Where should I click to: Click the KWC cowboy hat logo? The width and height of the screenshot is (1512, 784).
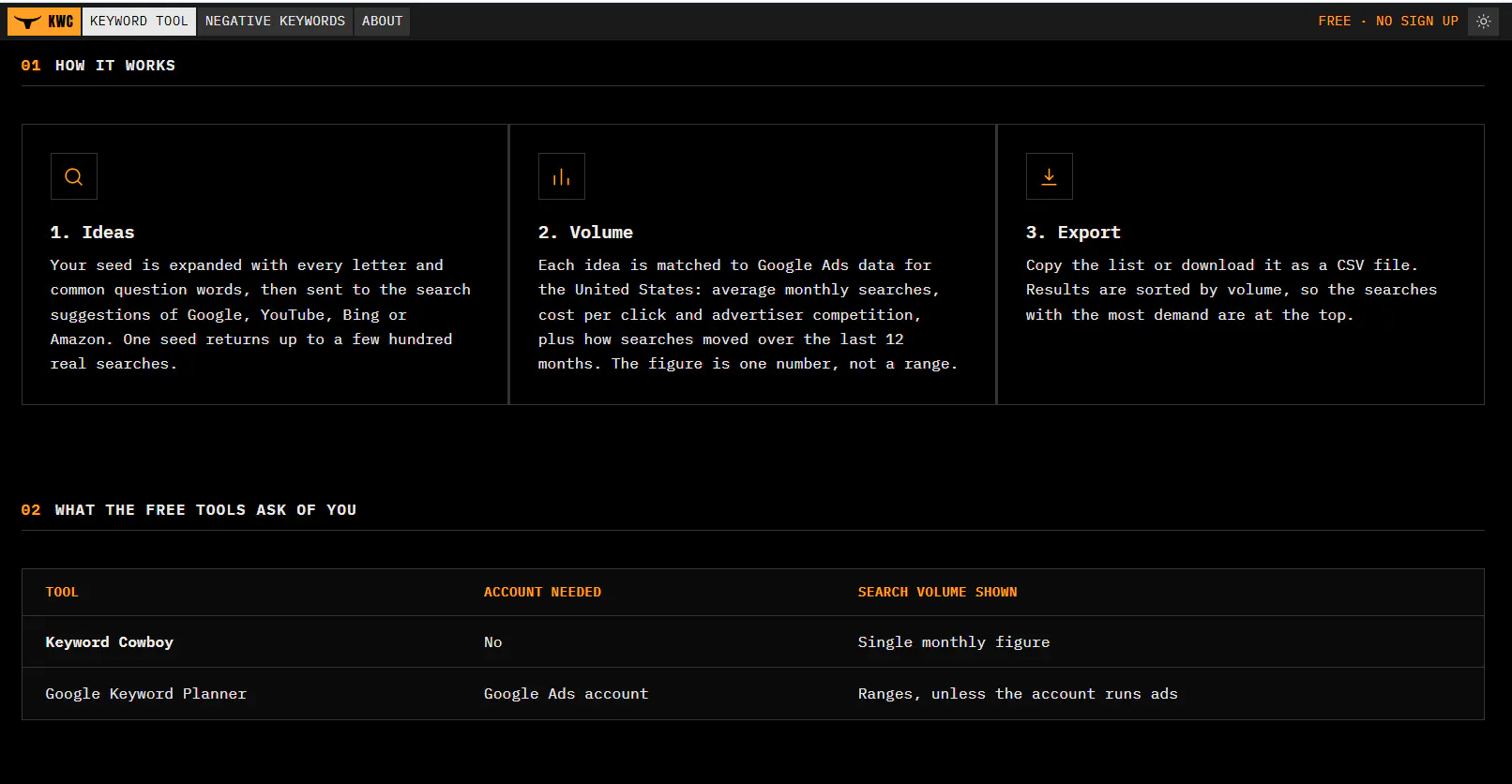[x=44, y=22]
